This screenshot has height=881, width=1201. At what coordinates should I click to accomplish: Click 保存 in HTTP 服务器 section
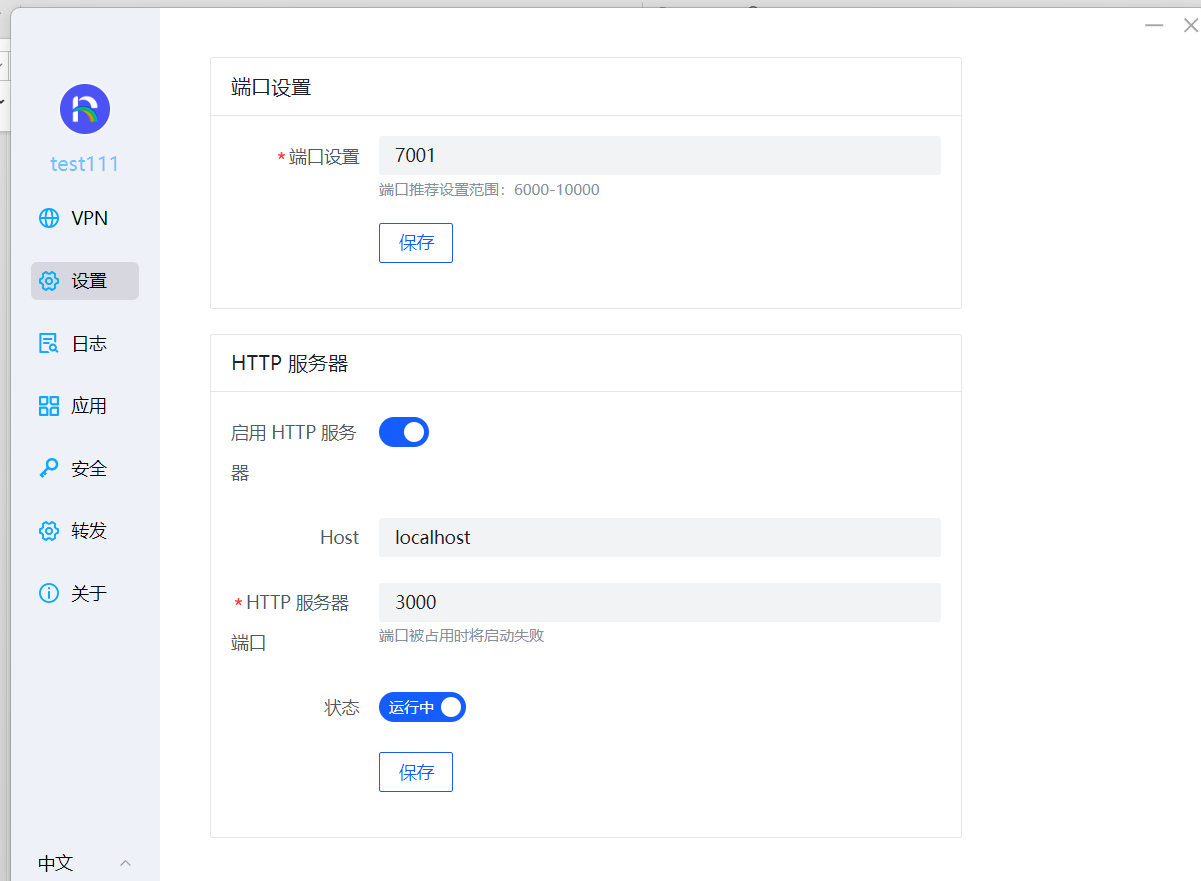[415, 771]
